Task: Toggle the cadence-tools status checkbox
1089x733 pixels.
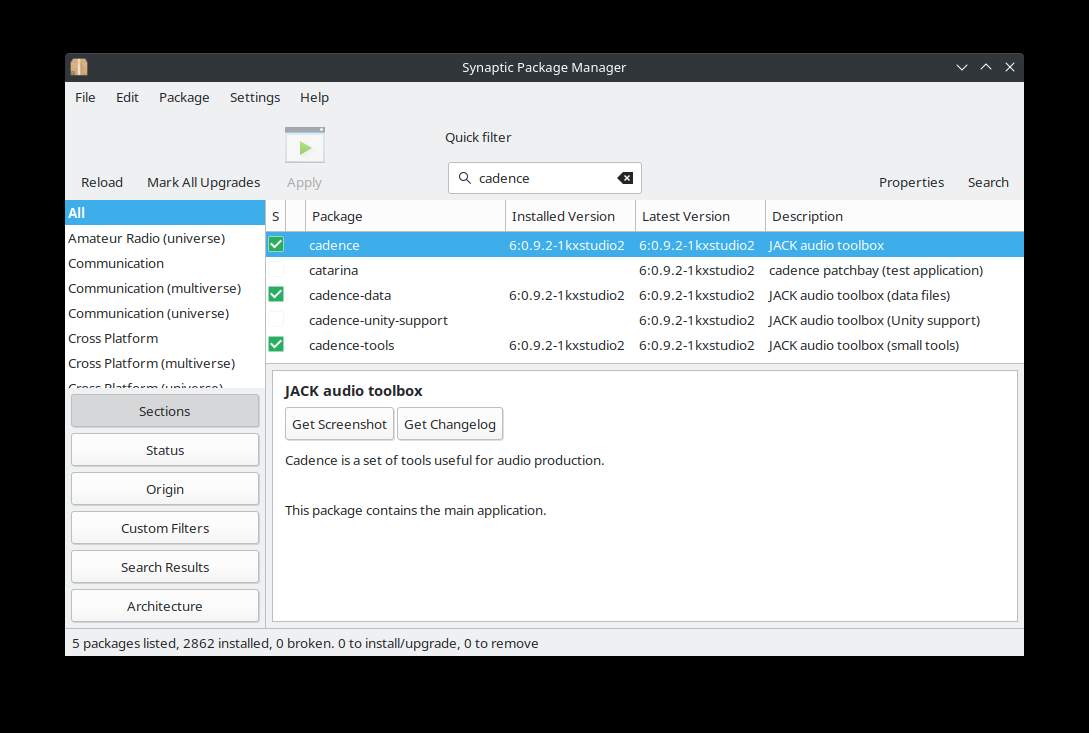Action: click(x=276, y=345)
